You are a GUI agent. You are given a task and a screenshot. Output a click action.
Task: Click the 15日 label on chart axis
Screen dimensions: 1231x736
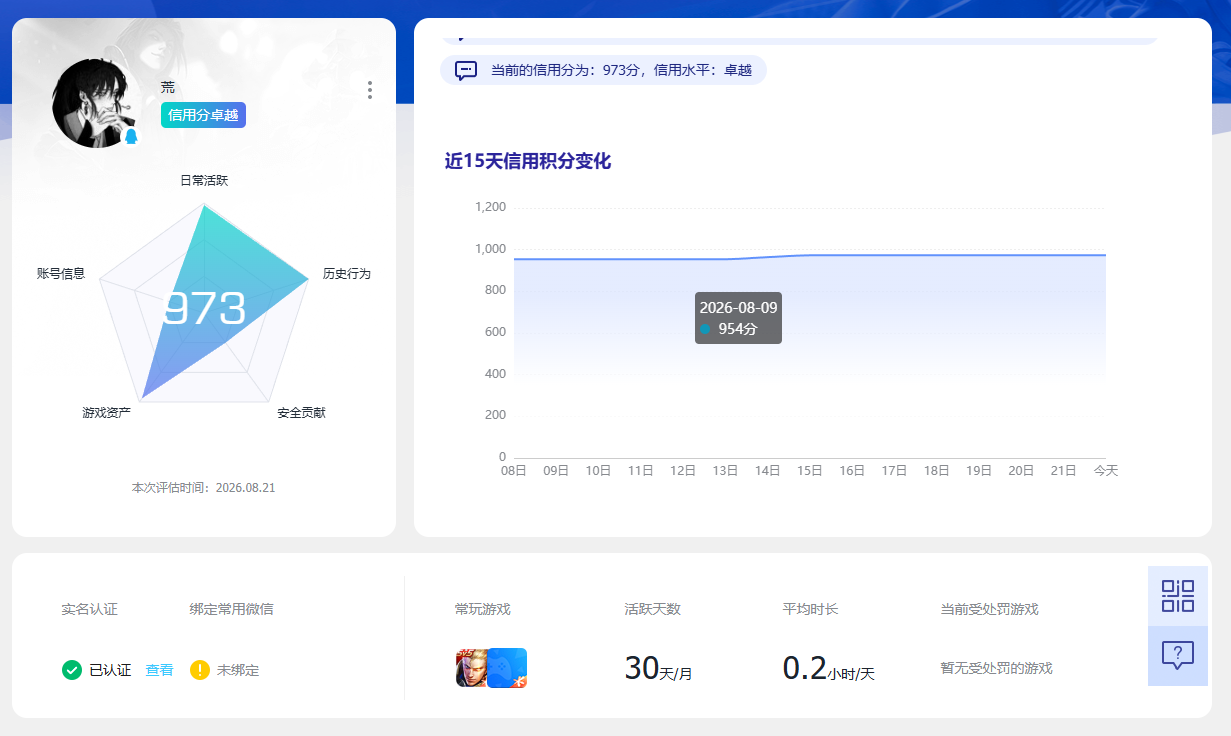coord(810,470)
